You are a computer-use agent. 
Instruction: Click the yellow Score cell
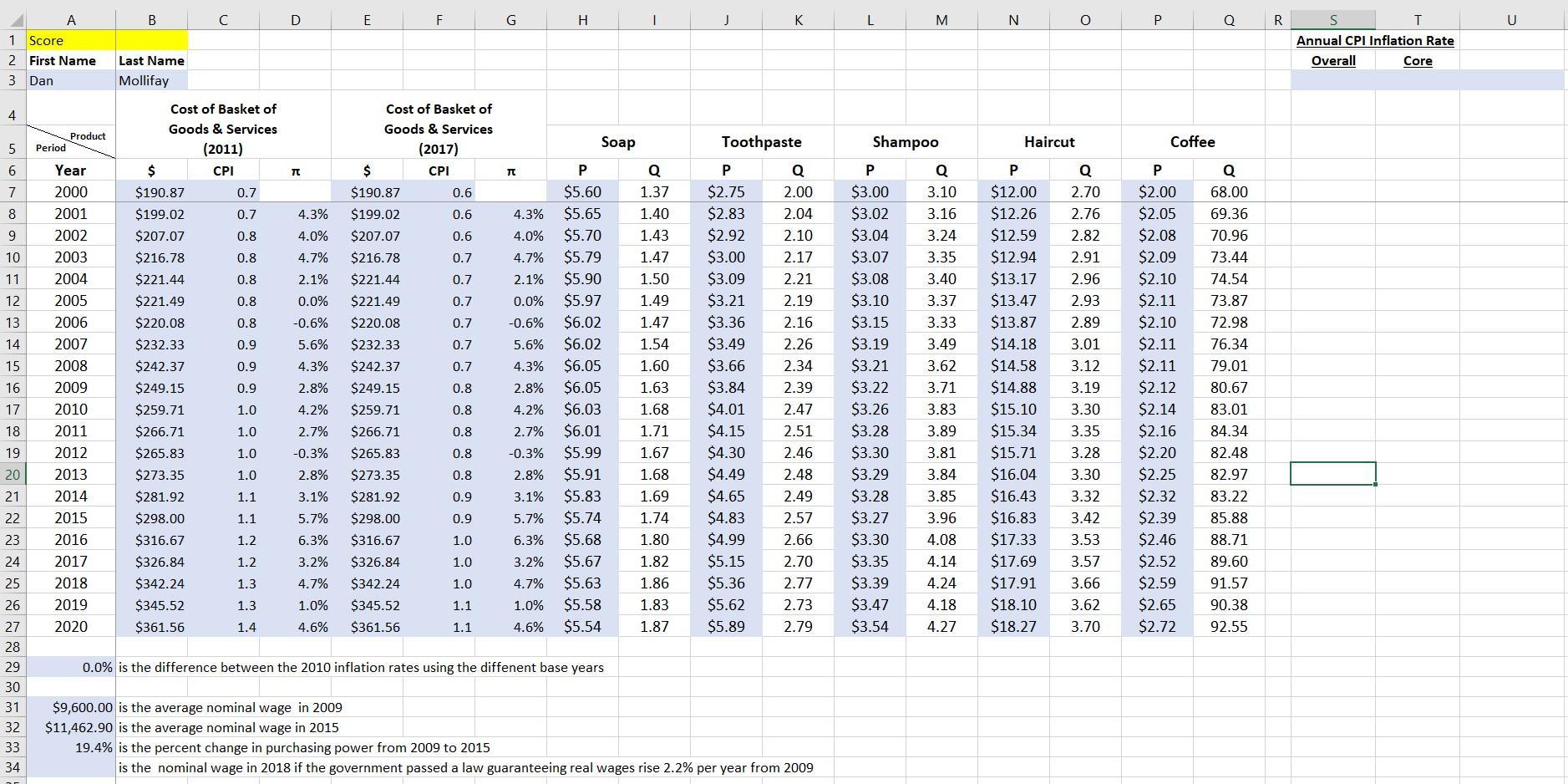click(x=71, y=39)
